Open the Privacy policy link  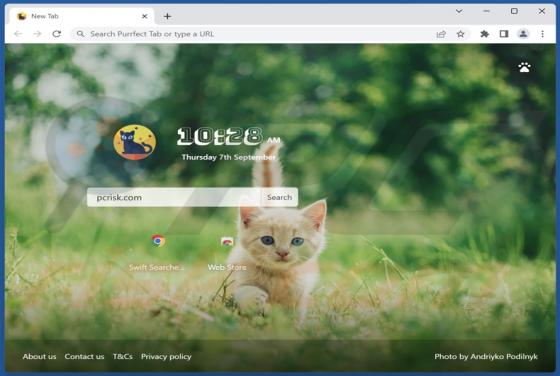pyautogui.click(x=166, y=357)
